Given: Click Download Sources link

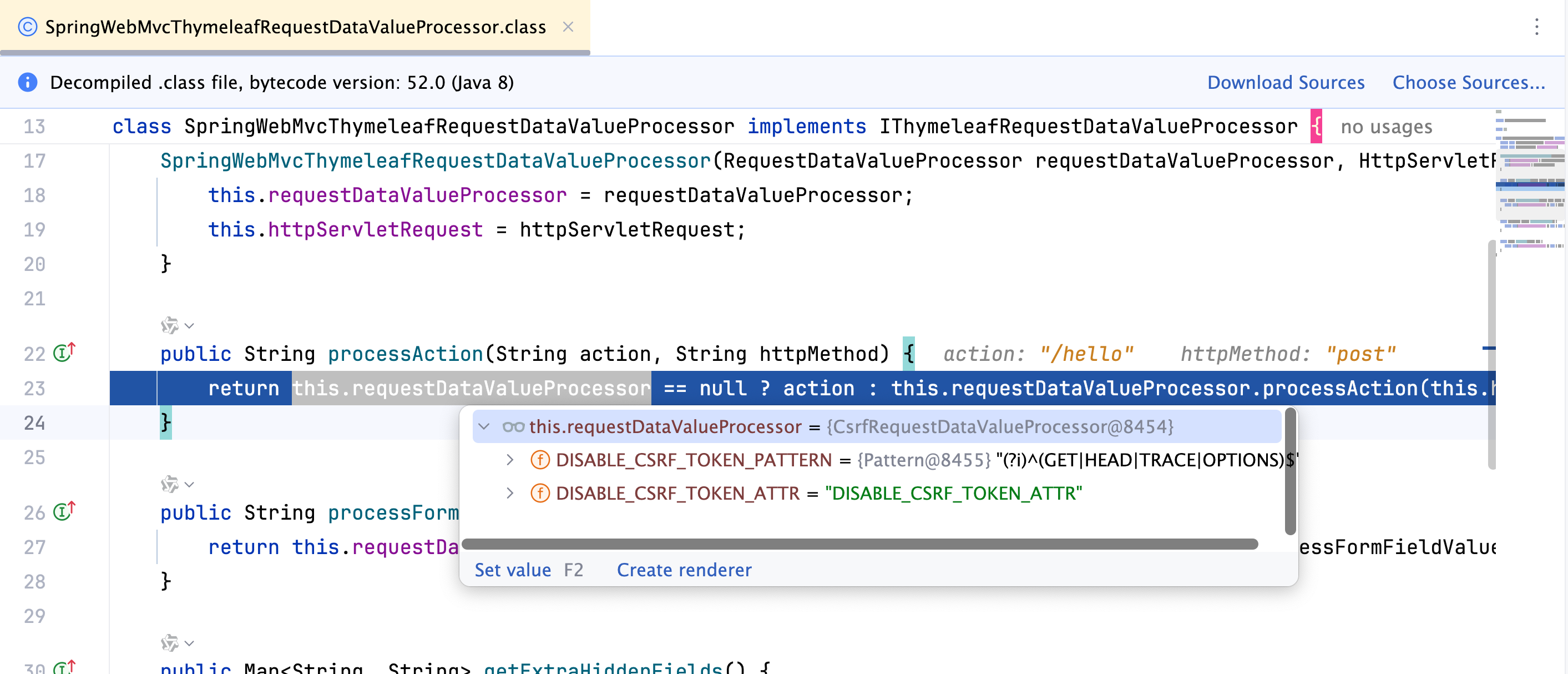Looking at the screenshot, I should (x=1286, y=82).
